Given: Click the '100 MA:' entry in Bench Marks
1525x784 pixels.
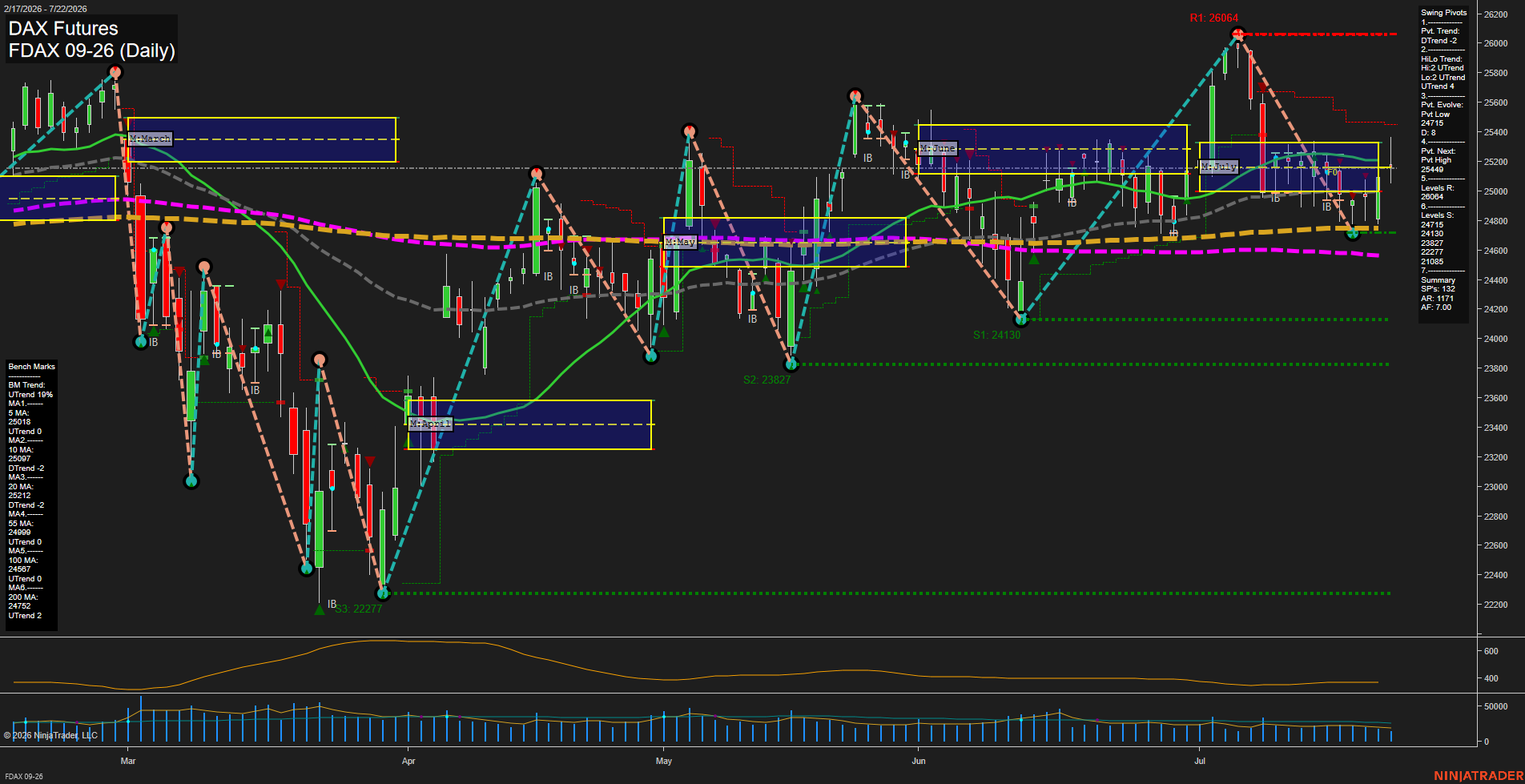Looking at the screenshot, I should coord(22,561).
